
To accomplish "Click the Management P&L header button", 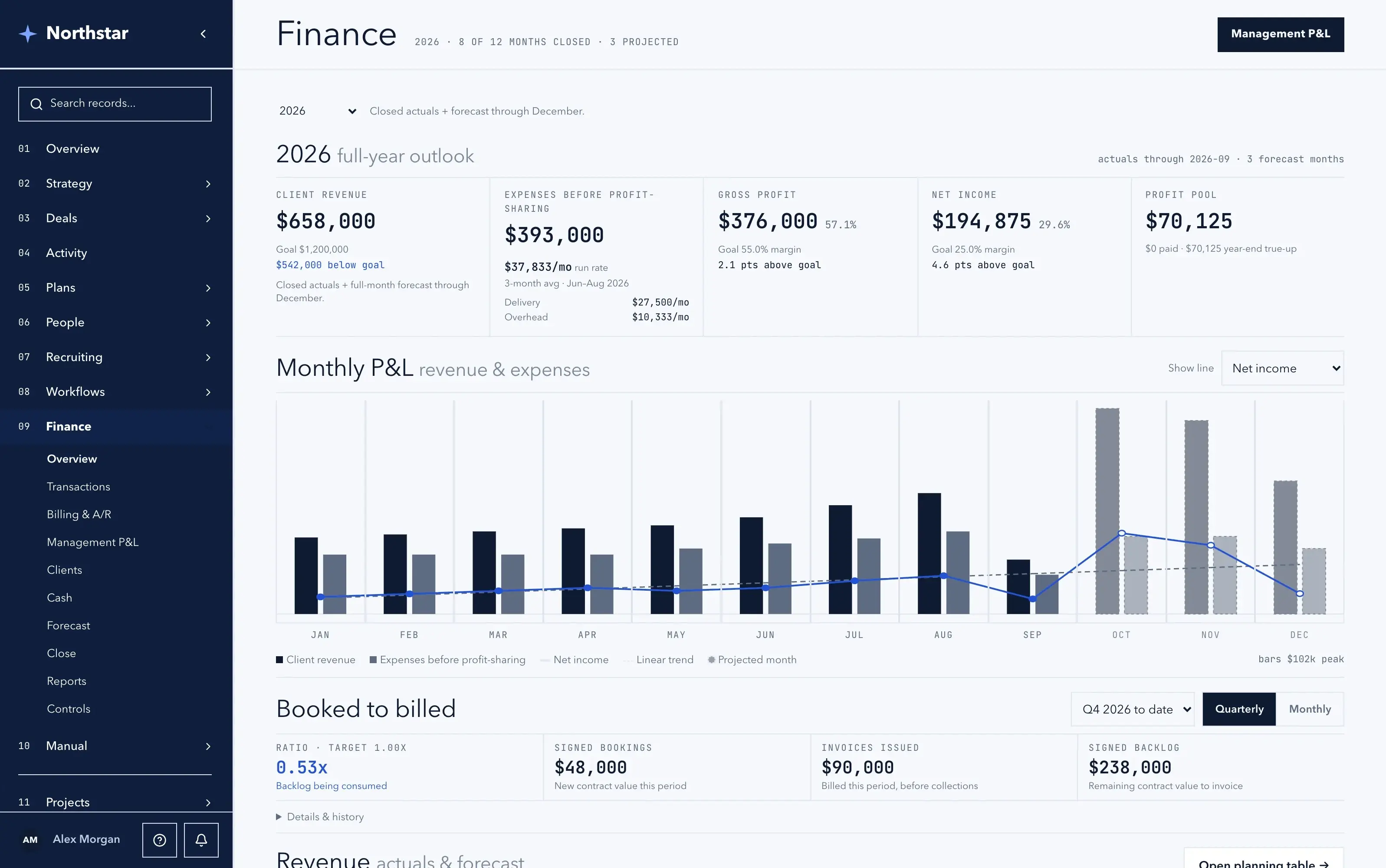I will [1281, 34].
